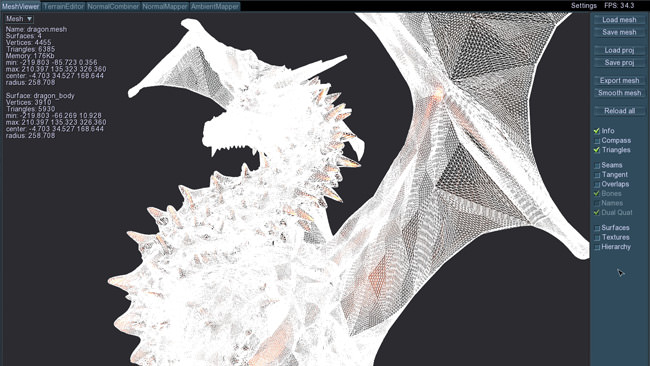The height and width of the screenshot is (366, 650).
Task: Enable the Compass checkbox
Action: (597, 141)
